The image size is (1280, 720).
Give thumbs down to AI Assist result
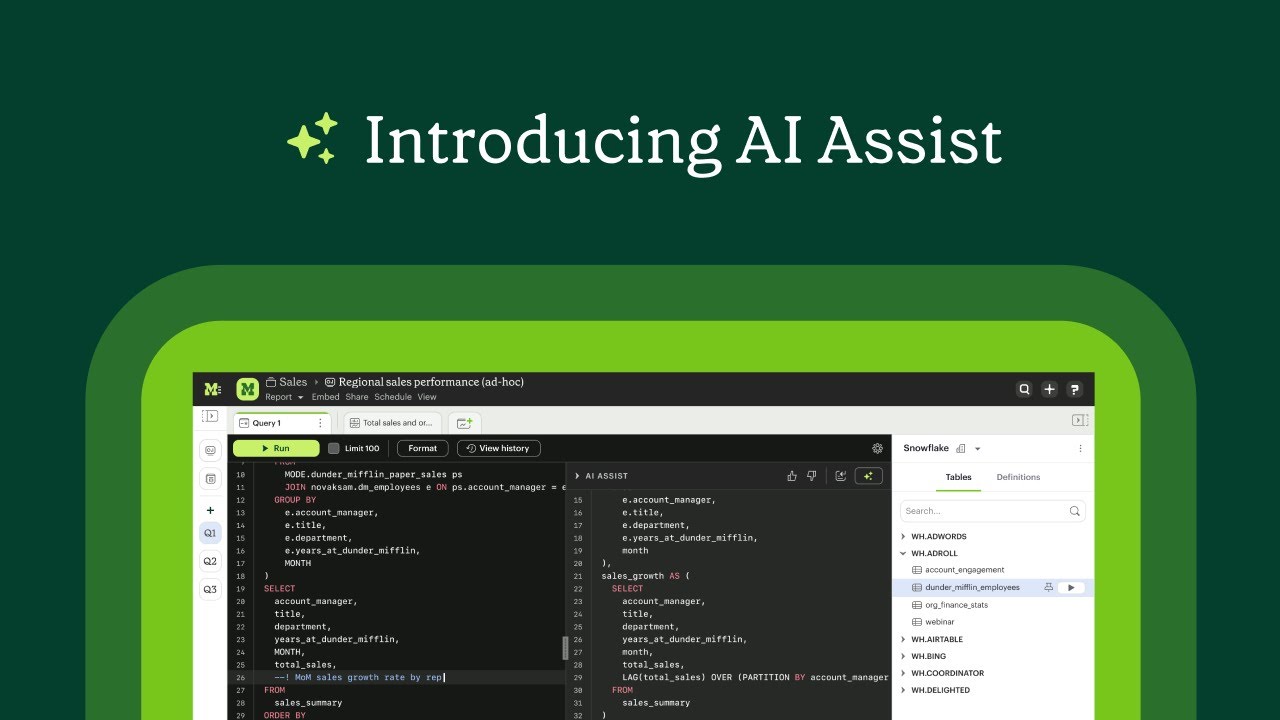pos(812,476)
